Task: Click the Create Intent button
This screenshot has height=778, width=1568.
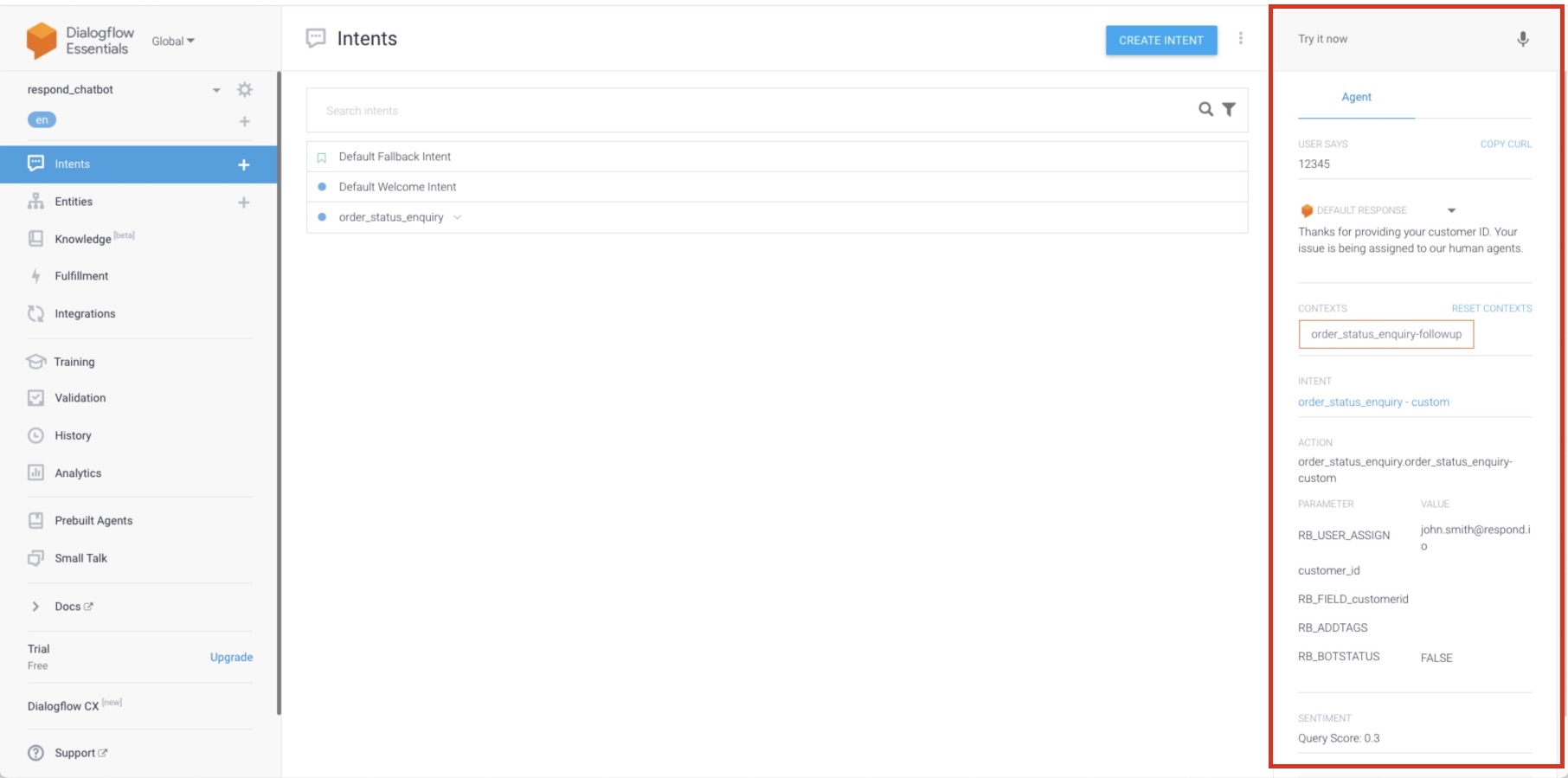Action: tap(1160, 40)
